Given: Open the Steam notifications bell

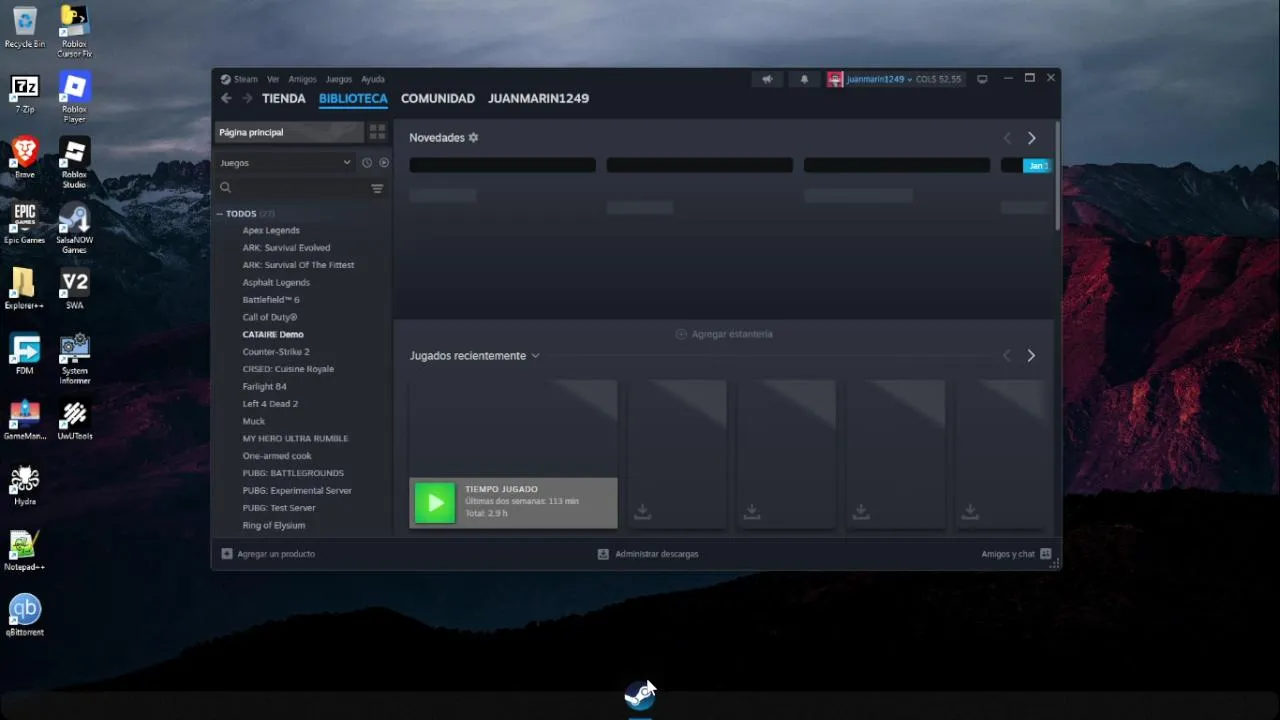Looking at the screenshot, I should [804, 79].
